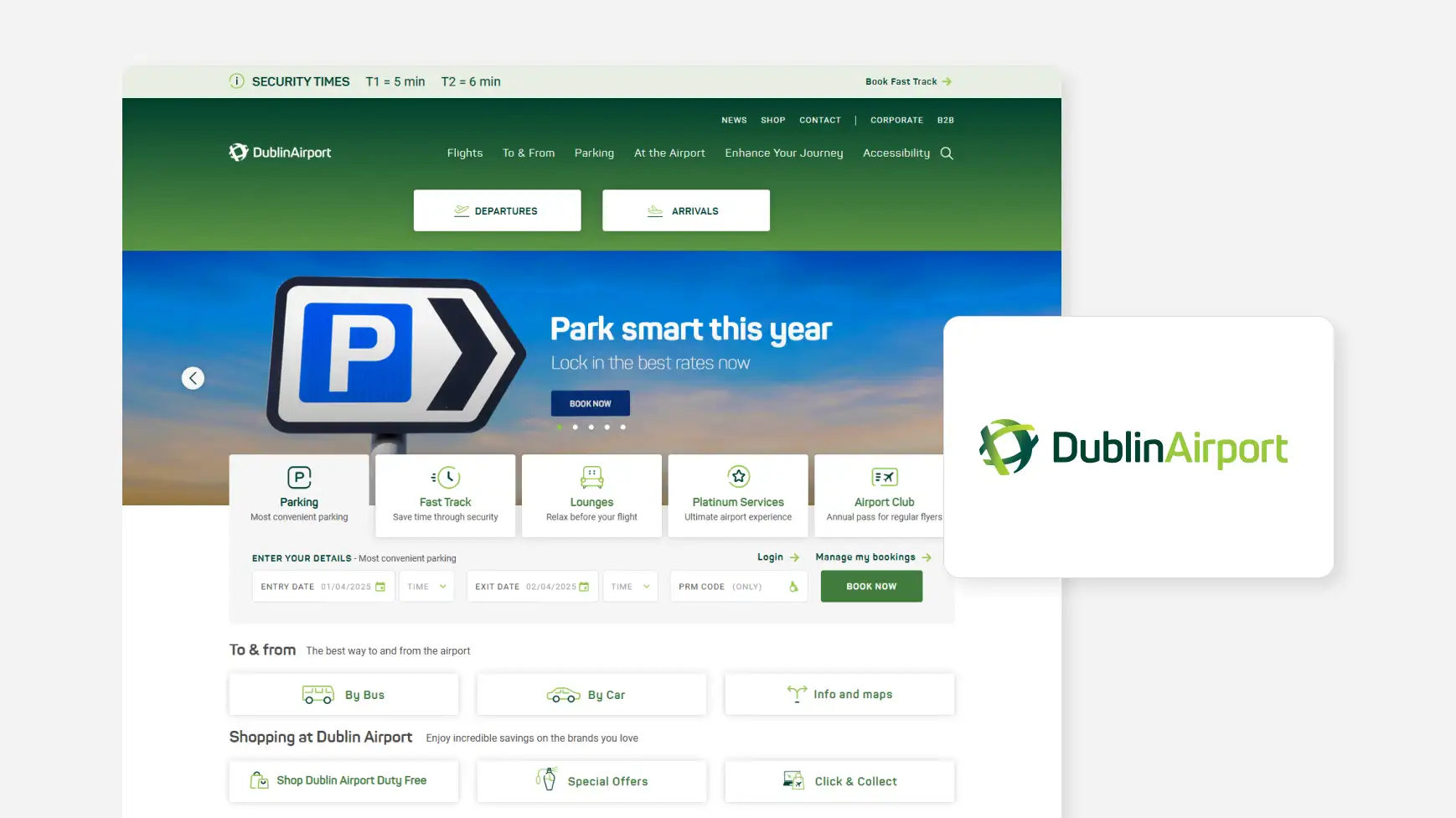Click the car icon in By Car
Screen dimensions: 1456x818
coord(563,695)
